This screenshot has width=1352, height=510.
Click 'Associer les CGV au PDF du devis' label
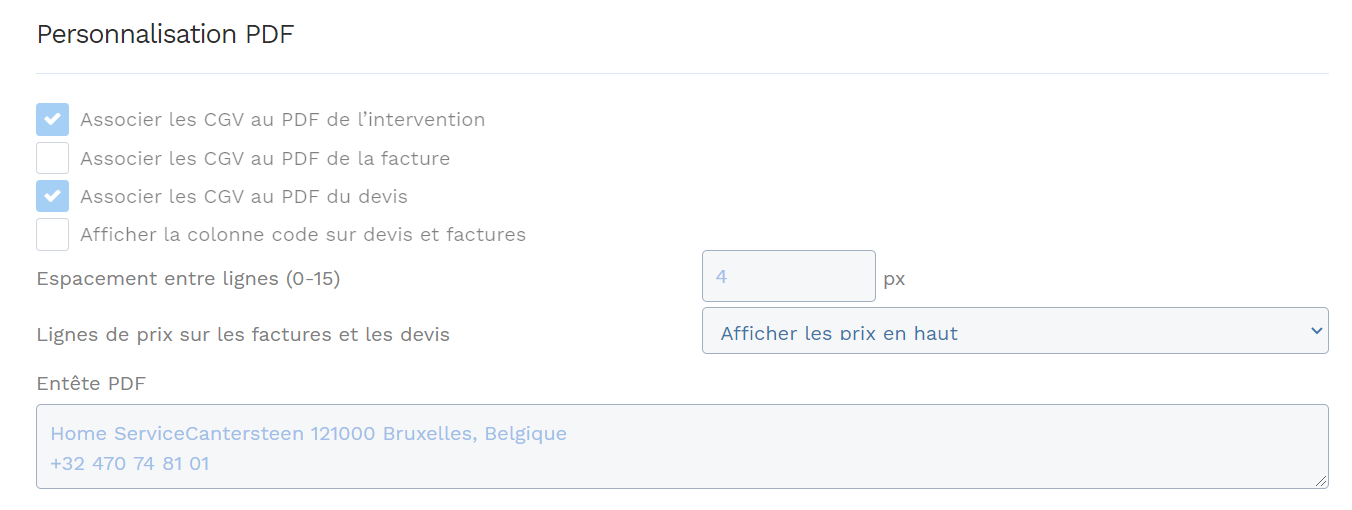pos(244,197)
